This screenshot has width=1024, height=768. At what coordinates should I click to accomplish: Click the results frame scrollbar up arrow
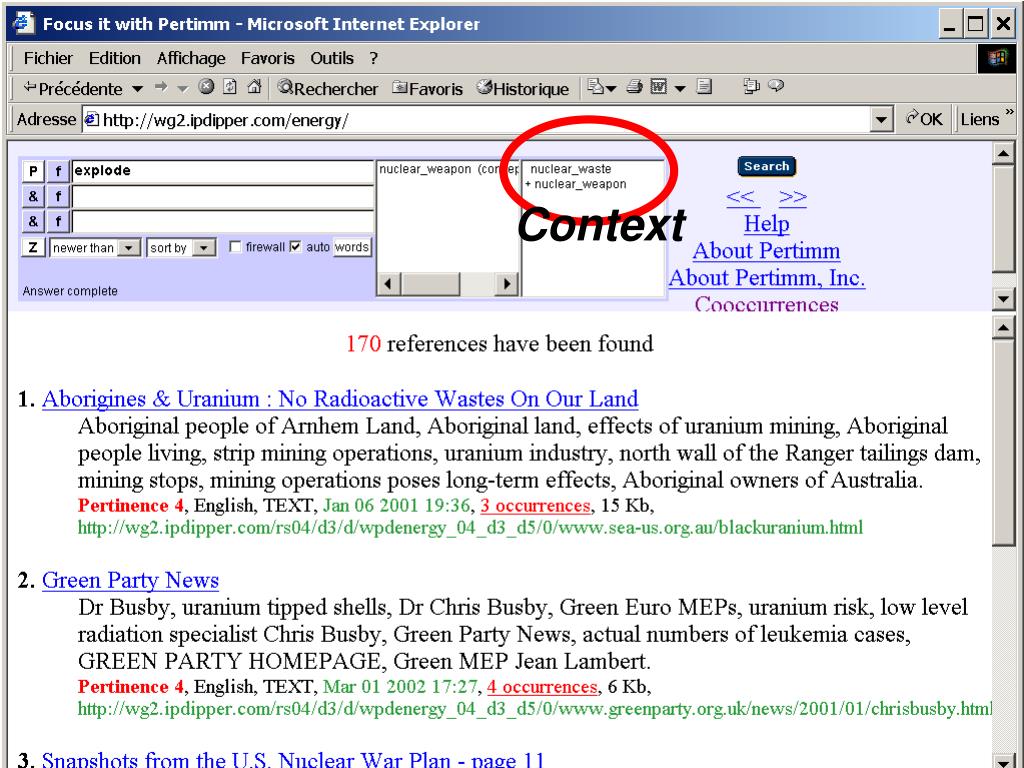pos(1003,327)
